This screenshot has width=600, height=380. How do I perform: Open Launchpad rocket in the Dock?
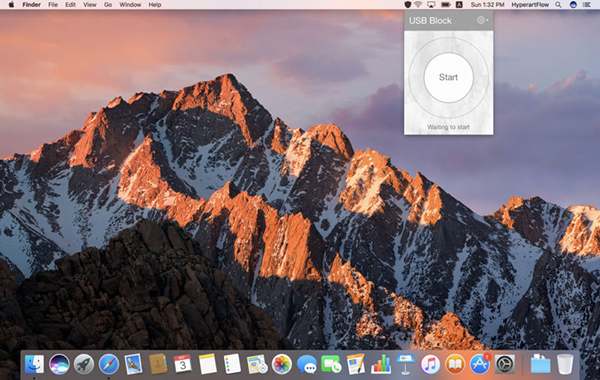tap(84, 364)
